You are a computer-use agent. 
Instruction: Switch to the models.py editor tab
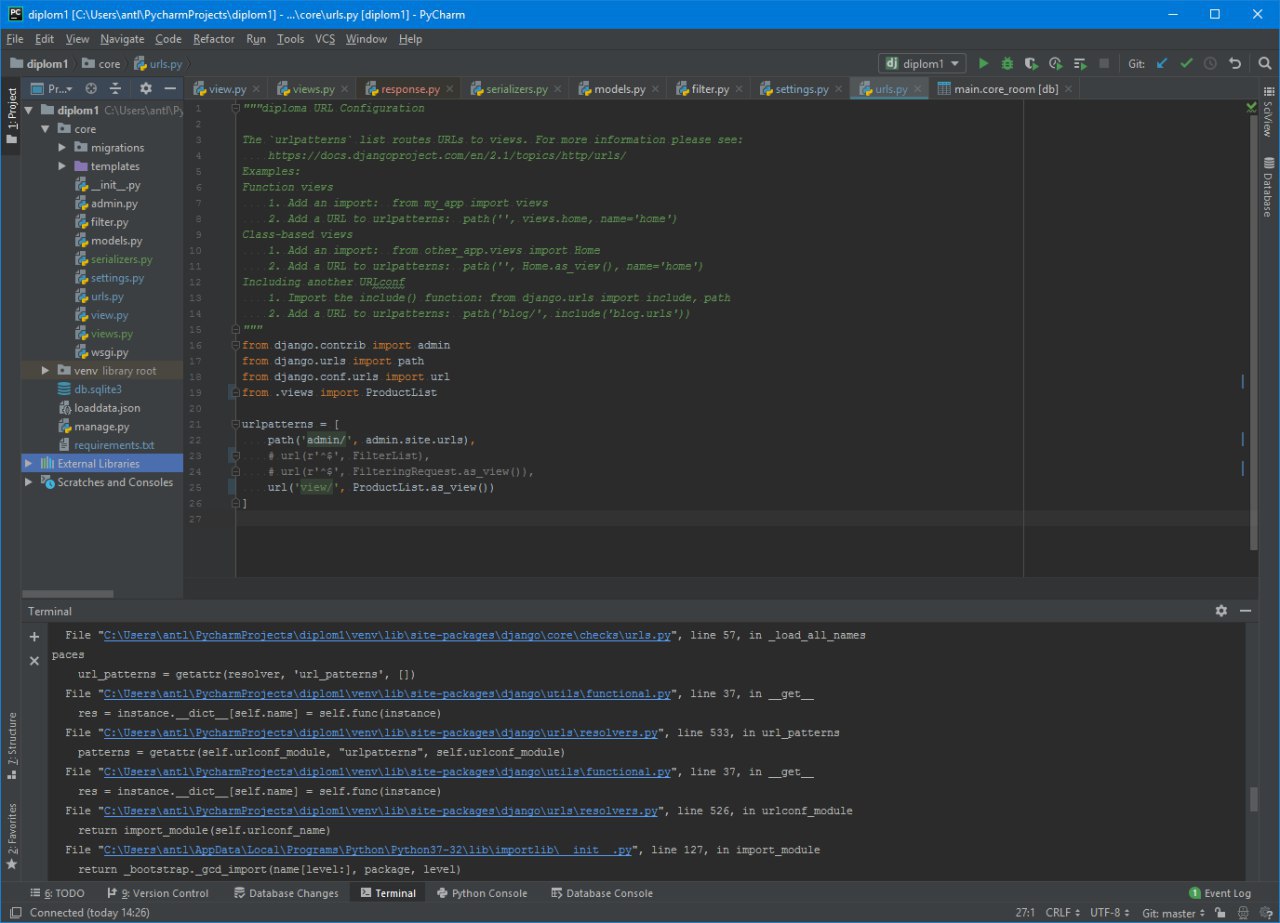pos(619,89)
